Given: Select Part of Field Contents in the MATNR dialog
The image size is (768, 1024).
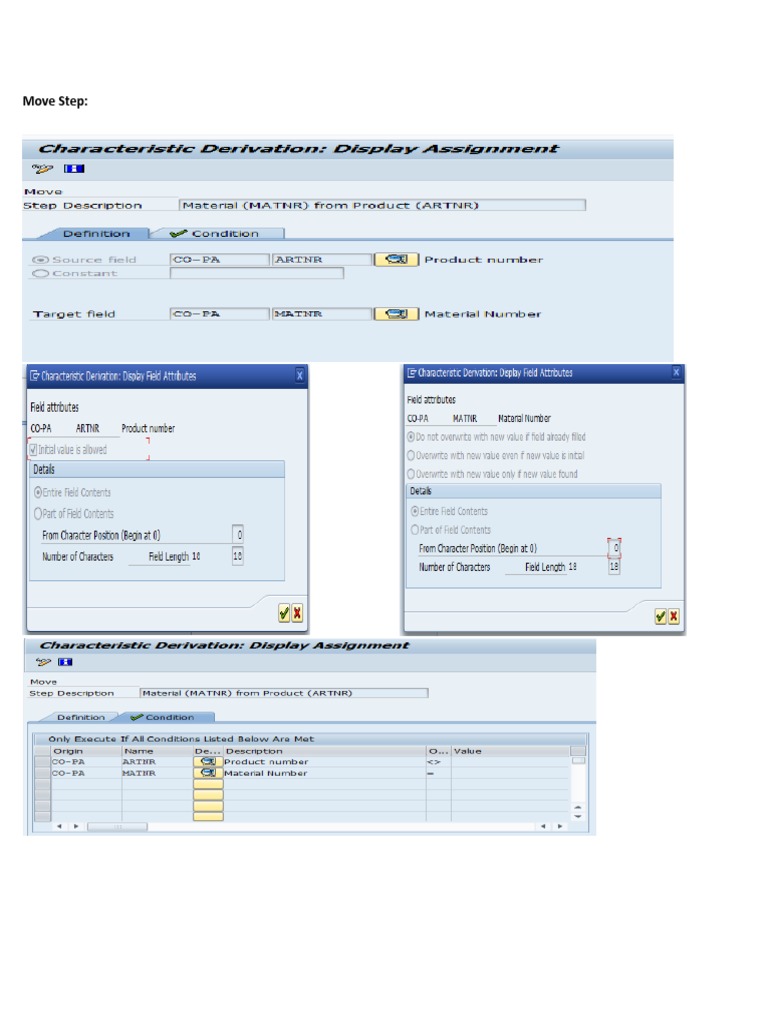Looking at the screenshot, I should tap(415, 530).
